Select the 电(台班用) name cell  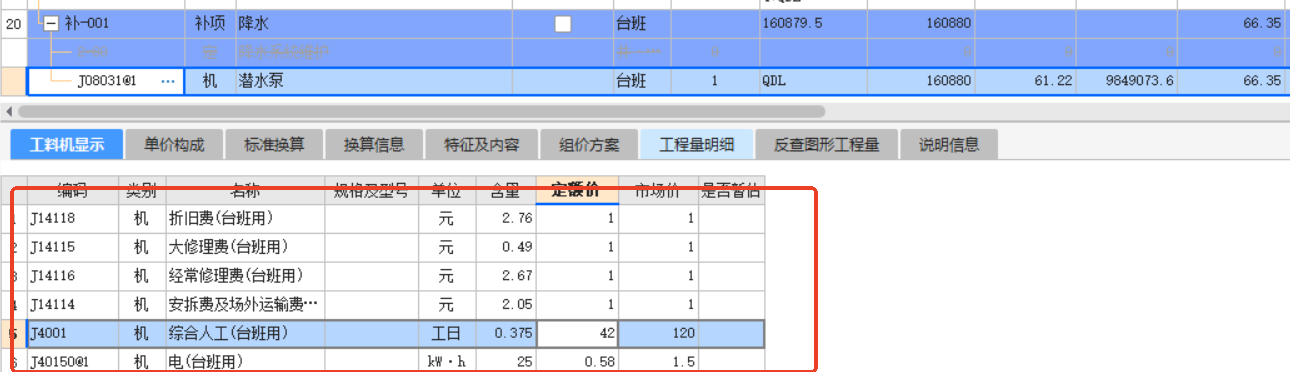tap(246, 361)
